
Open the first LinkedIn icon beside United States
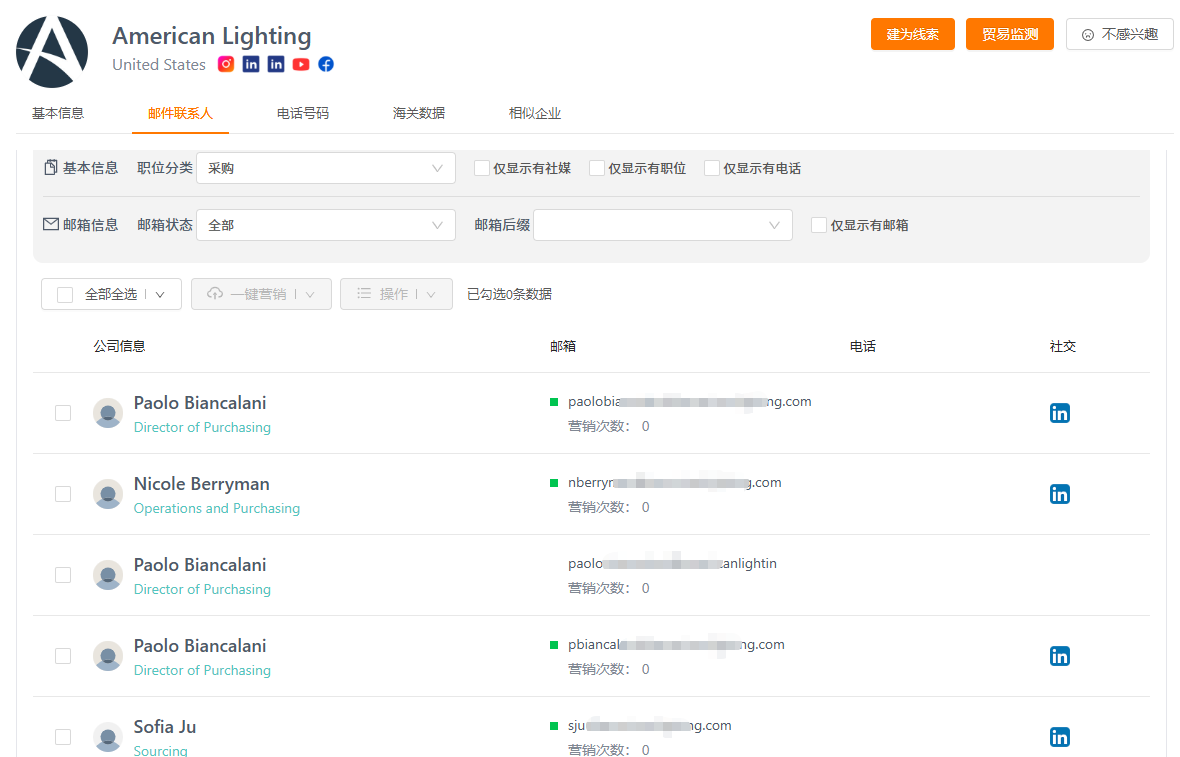(x=251, y=64)
